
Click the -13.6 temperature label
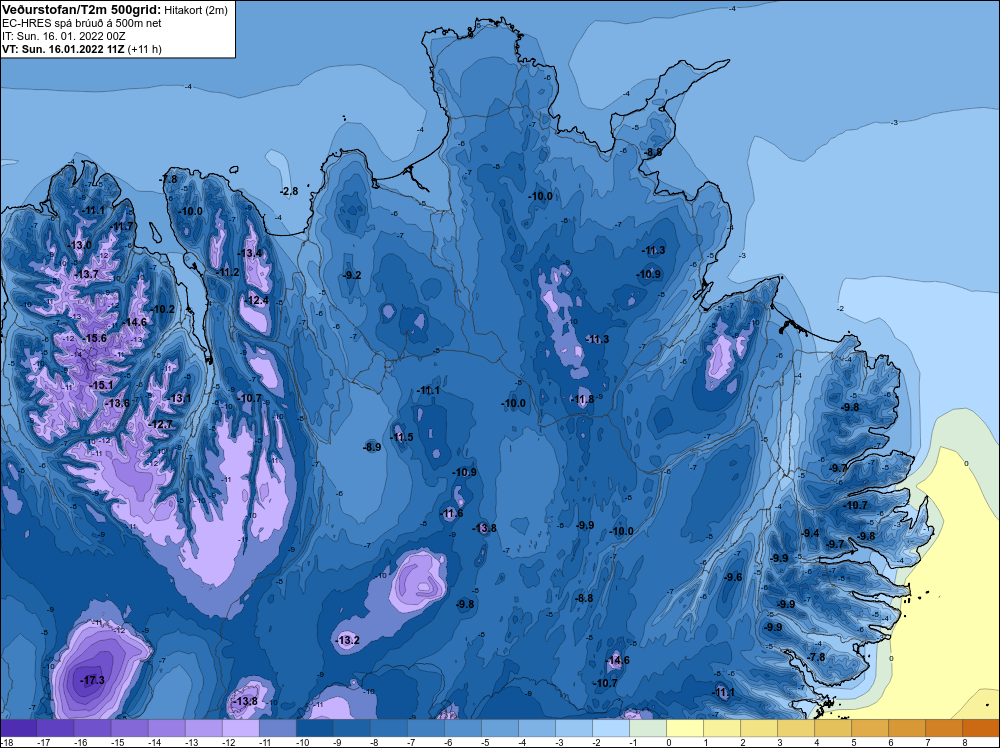(117, 403)
